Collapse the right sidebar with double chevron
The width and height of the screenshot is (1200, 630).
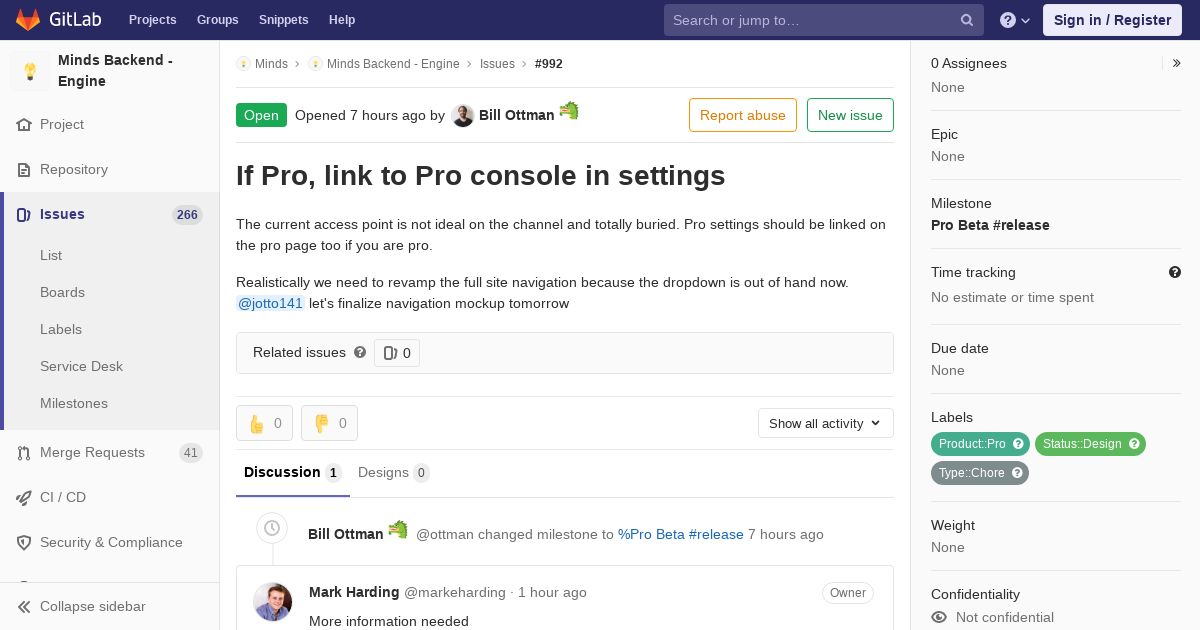pos(1177,63)
